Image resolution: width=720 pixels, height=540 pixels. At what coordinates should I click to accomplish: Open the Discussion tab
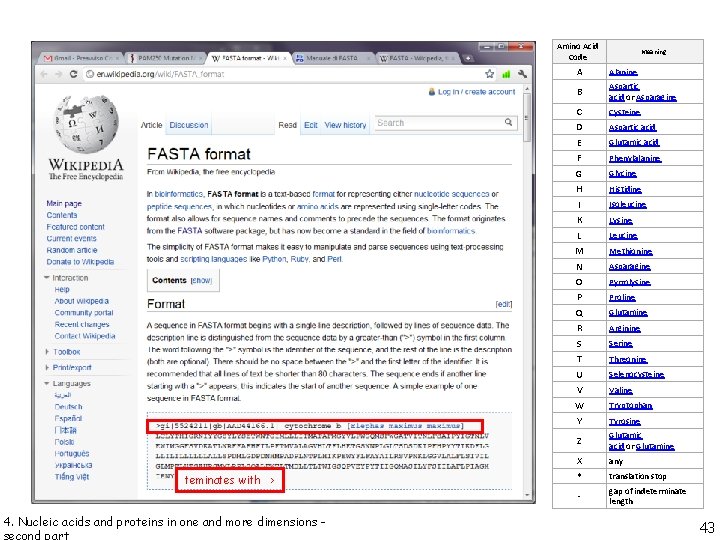pos(189,125)
